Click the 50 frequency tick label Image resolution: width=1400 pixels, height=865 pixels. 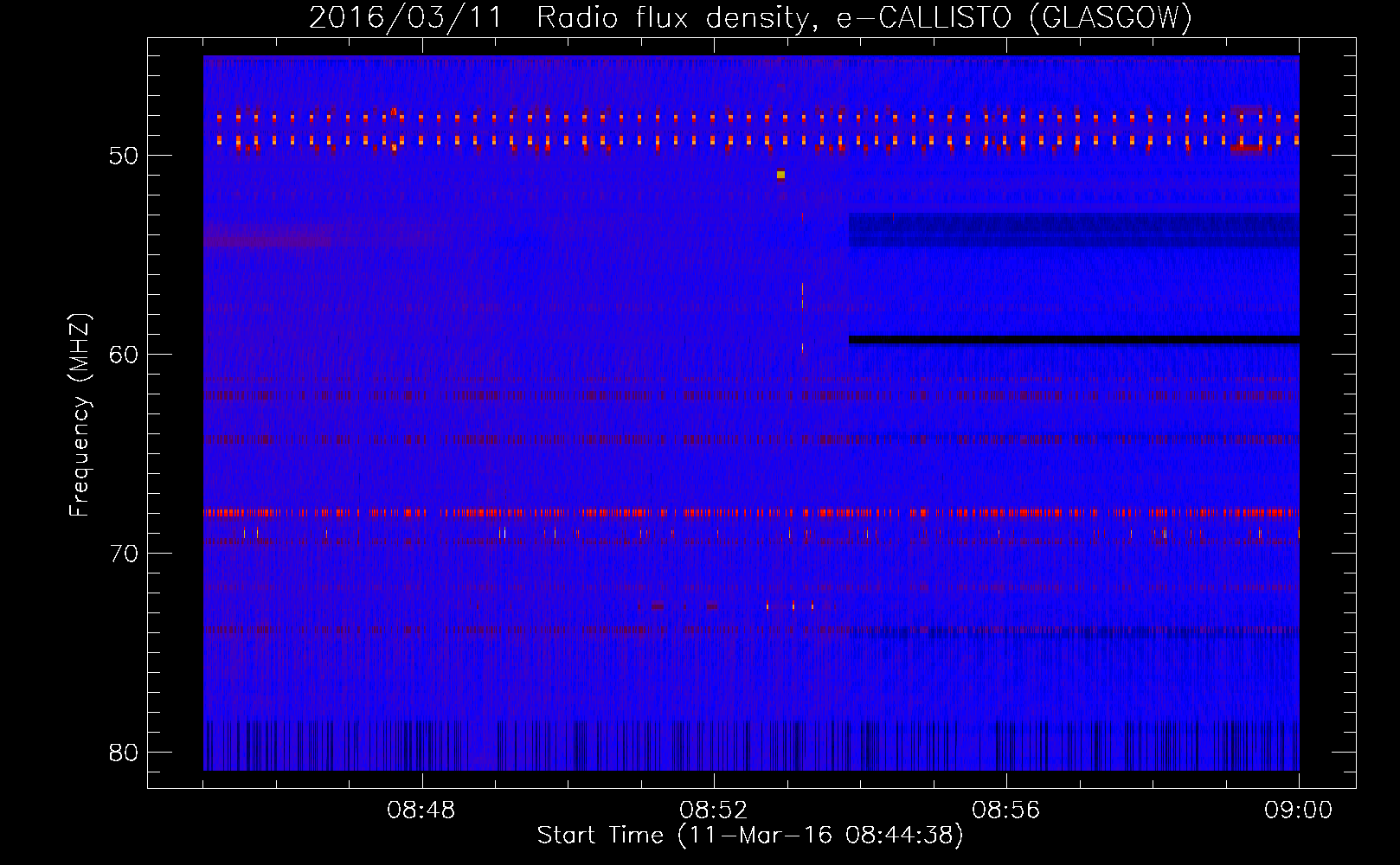pos(124,156)
